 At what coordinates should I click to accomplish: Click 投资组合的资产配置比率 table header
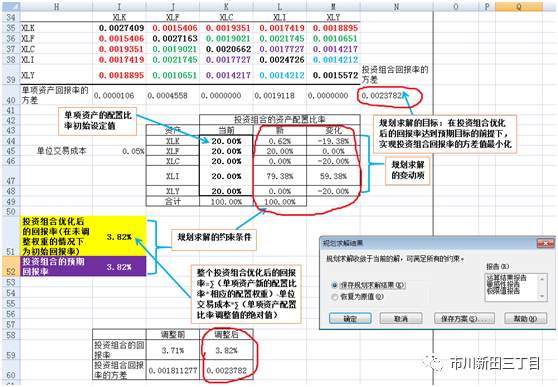point(279,119)
